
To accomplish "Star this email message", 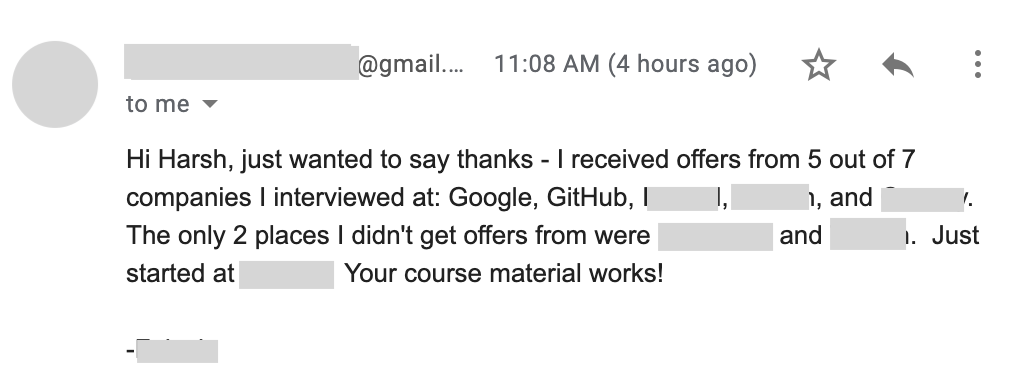I will point(818,65).
